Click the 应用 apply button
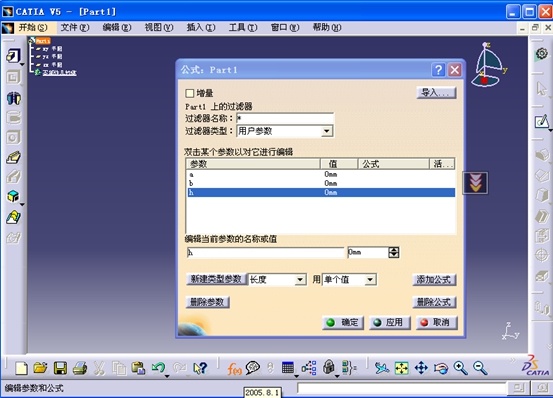 tap(390, 323)
